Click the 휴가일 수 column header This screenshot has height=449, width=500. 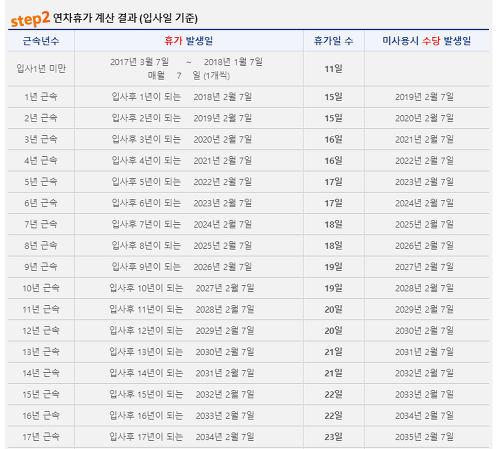[x=334, y=41]
